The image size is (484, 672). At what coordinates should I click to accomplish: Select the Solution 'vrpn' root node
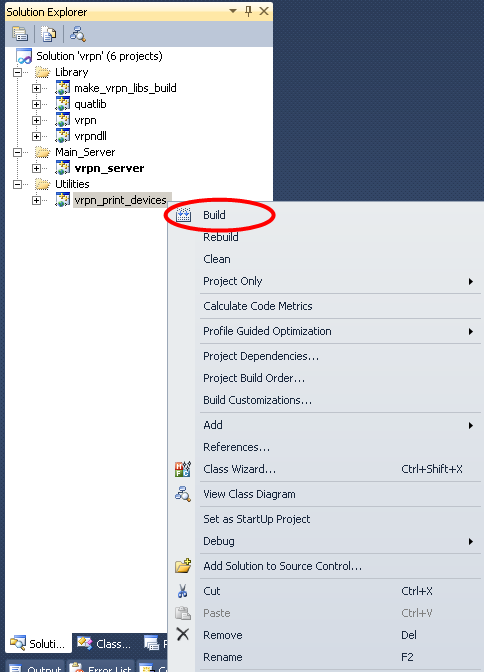[x=99, y=56]
